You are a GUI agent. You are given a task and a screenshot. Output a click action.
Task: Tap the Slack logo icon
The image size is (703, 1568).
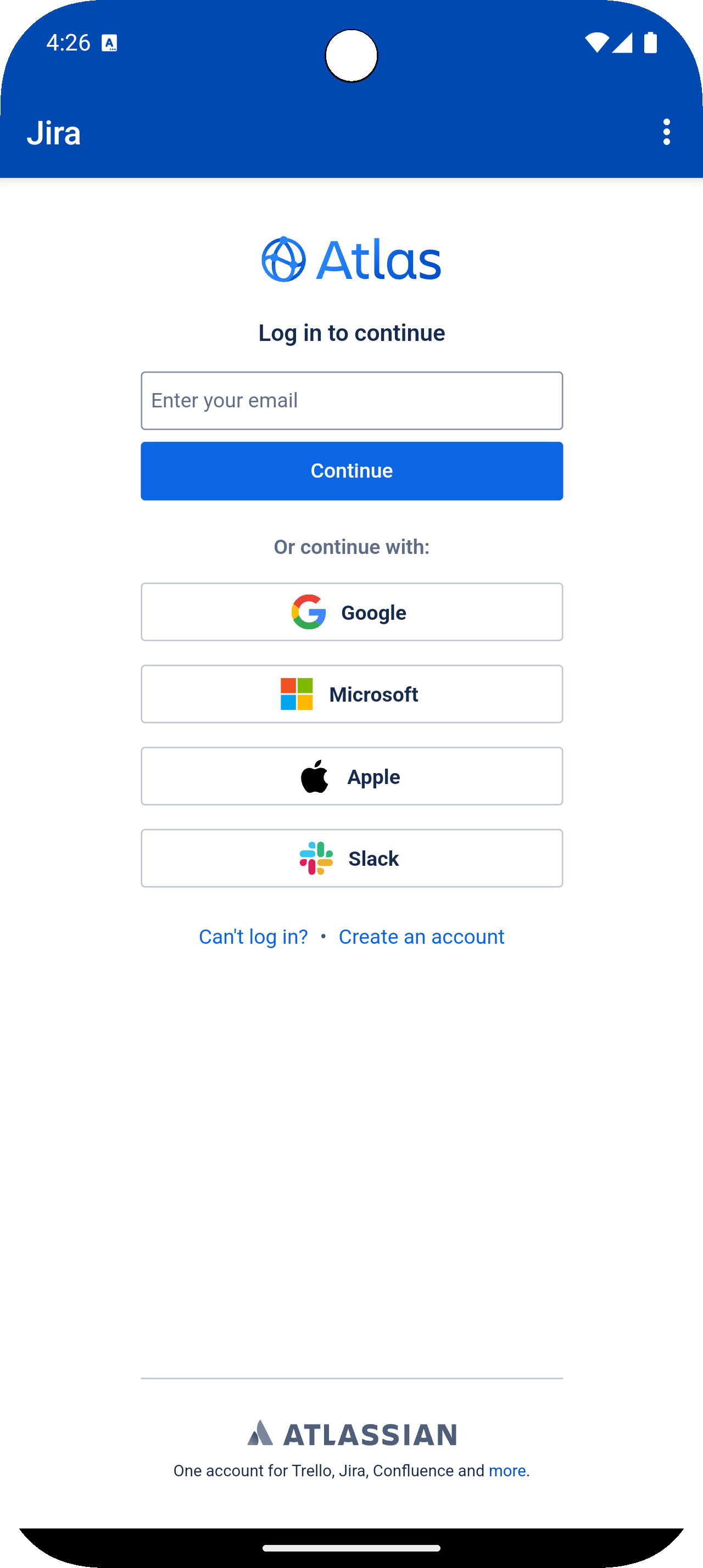pyautogui.click(x=316, y=858)
